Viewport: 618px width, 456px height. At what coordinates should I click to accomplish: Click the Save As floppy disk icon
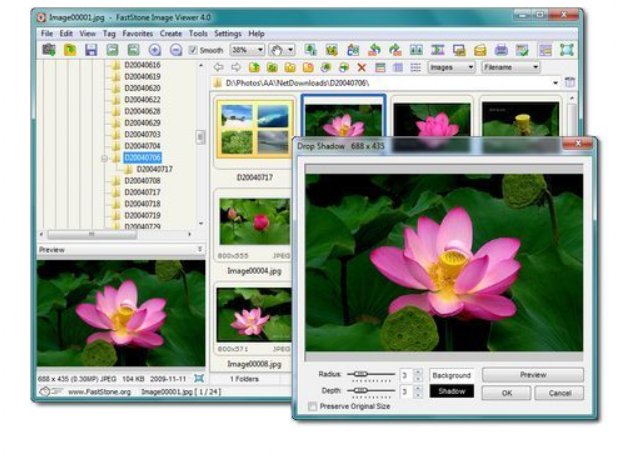pyautogui.click(x=91, y=50)
